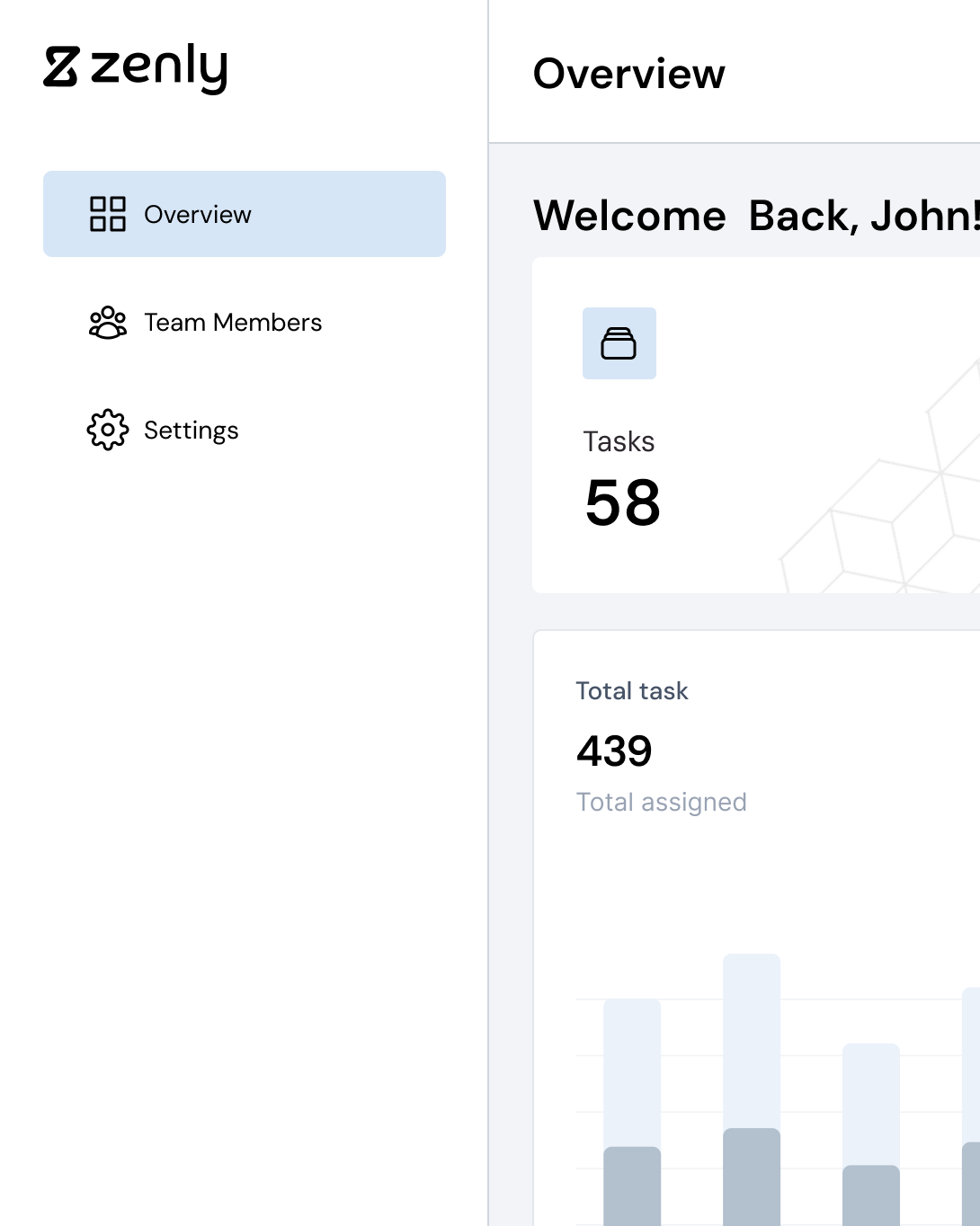Open the Team Members page

click(233, 323)
